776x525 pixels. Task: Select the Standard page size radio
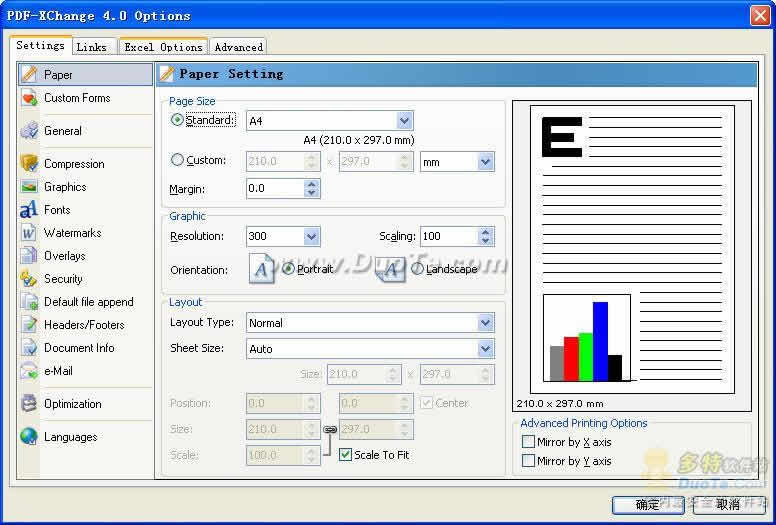click(x=177, y=120)
